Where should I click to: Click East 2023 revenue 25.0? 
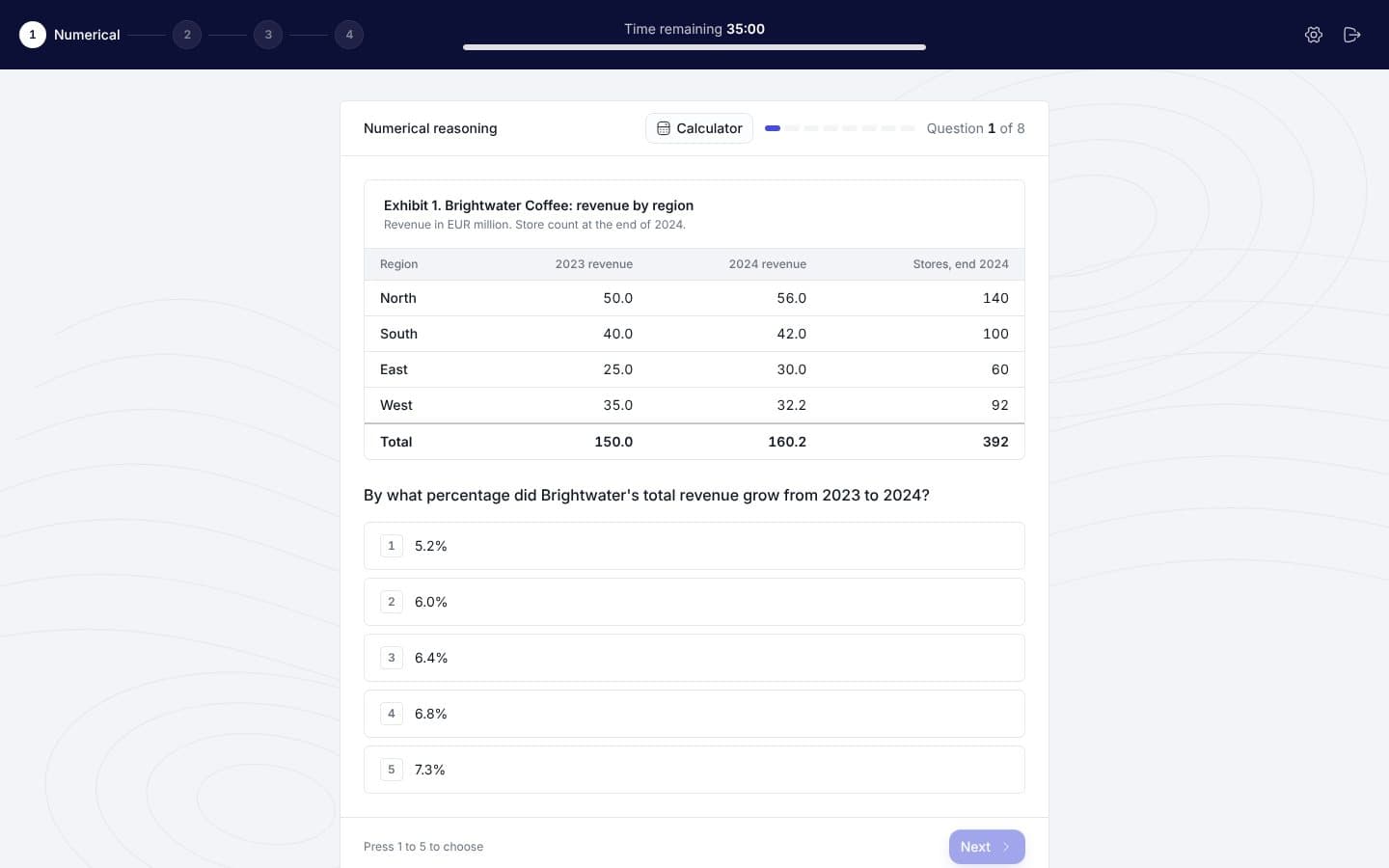coord(618,369)
